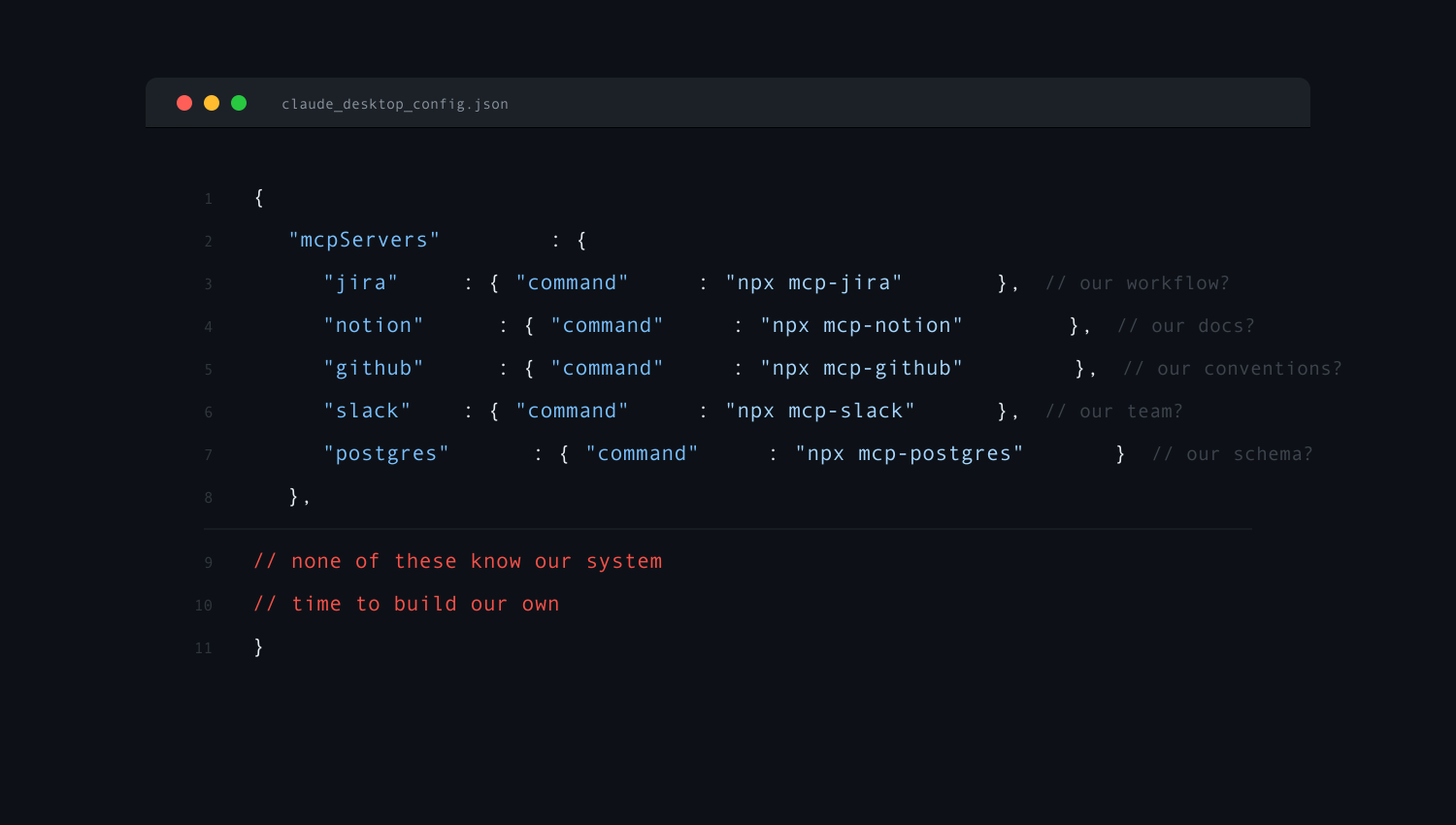
Task: Click the opening brace on line 1
Action: click(x=259, y=198)
